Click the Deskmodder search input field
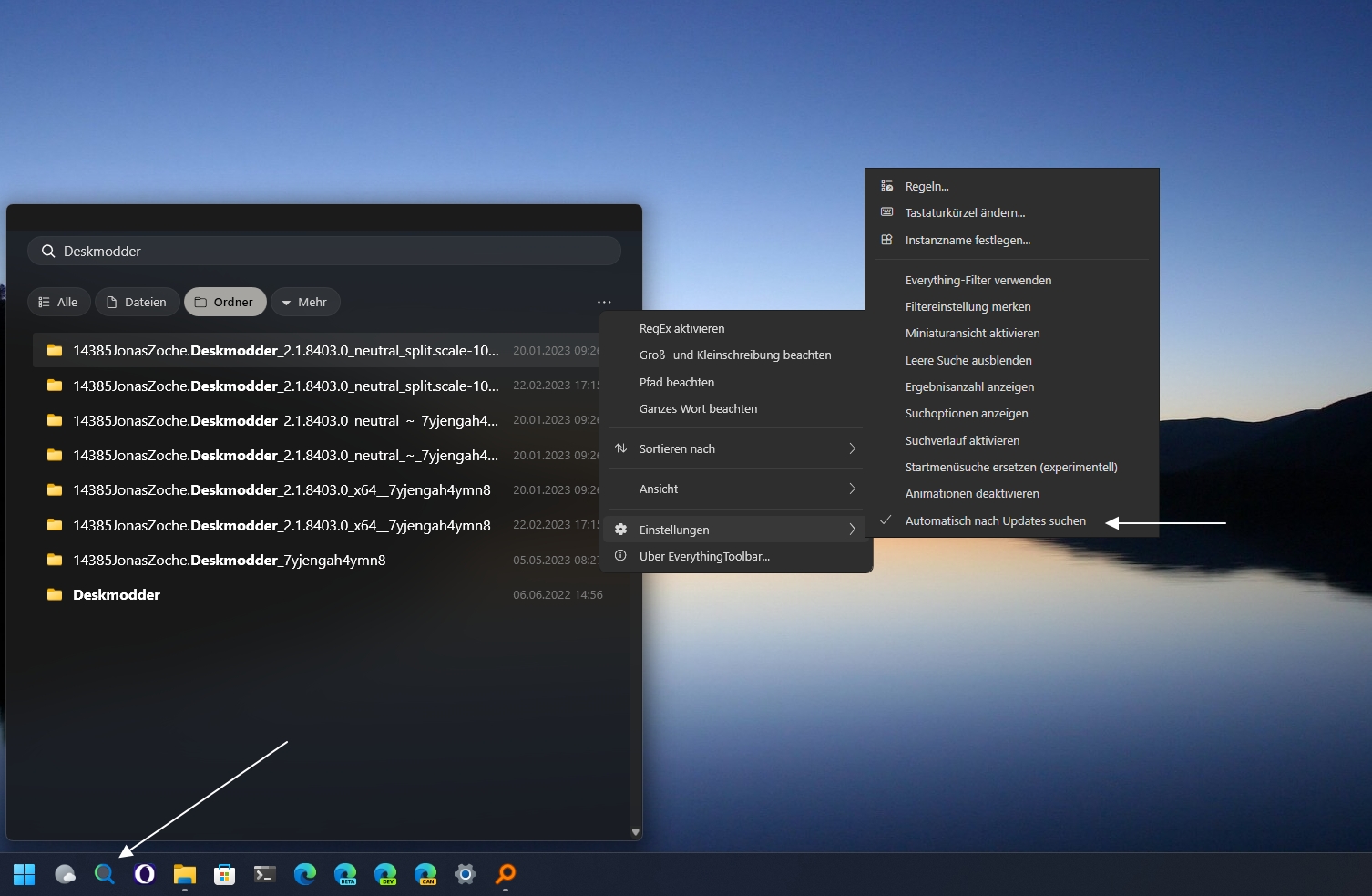This screenshot has width=1372, height=896. pos(324,252)
